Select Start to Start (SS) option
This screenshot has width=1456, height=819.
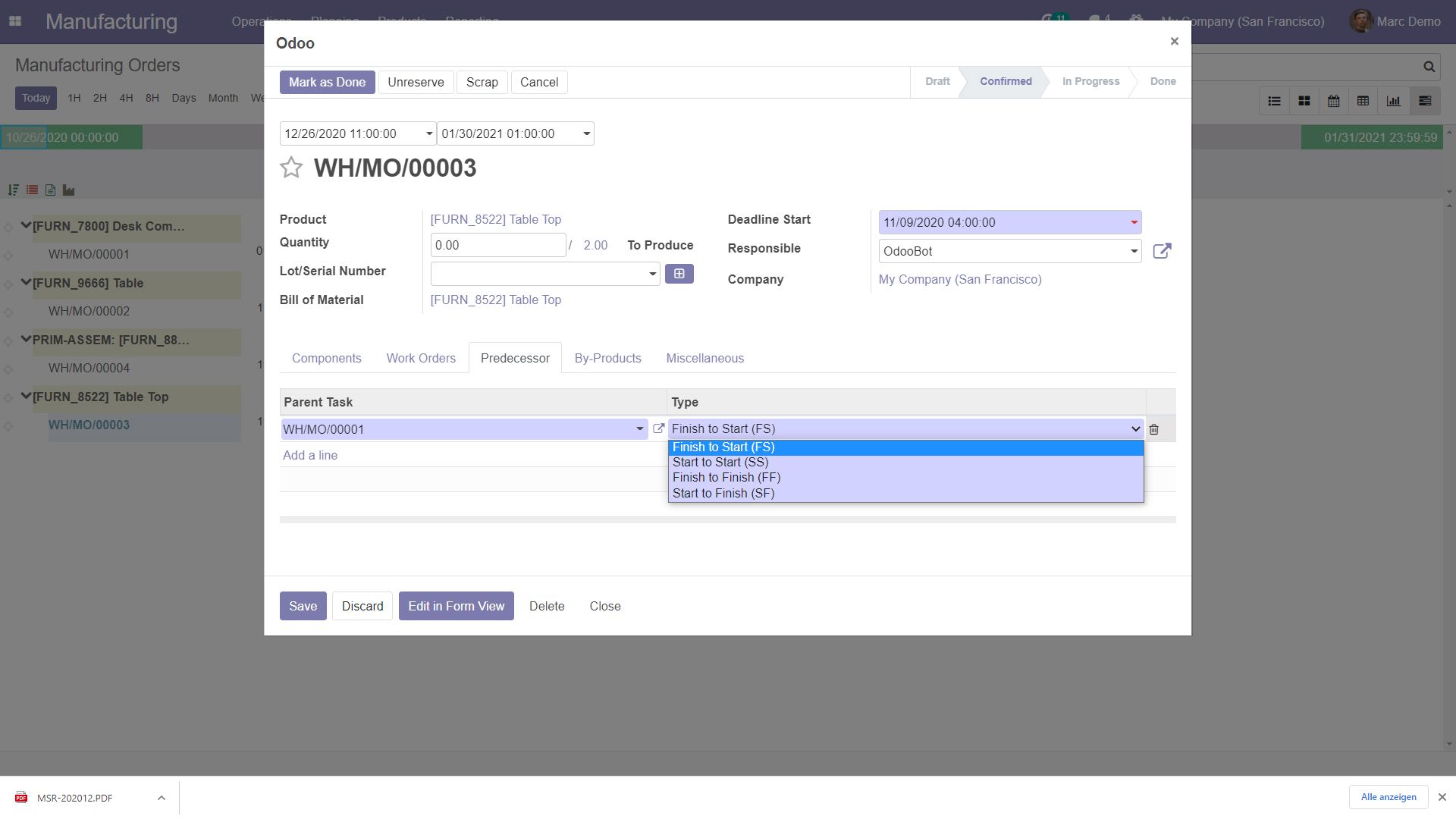click(x=720, y=463)
